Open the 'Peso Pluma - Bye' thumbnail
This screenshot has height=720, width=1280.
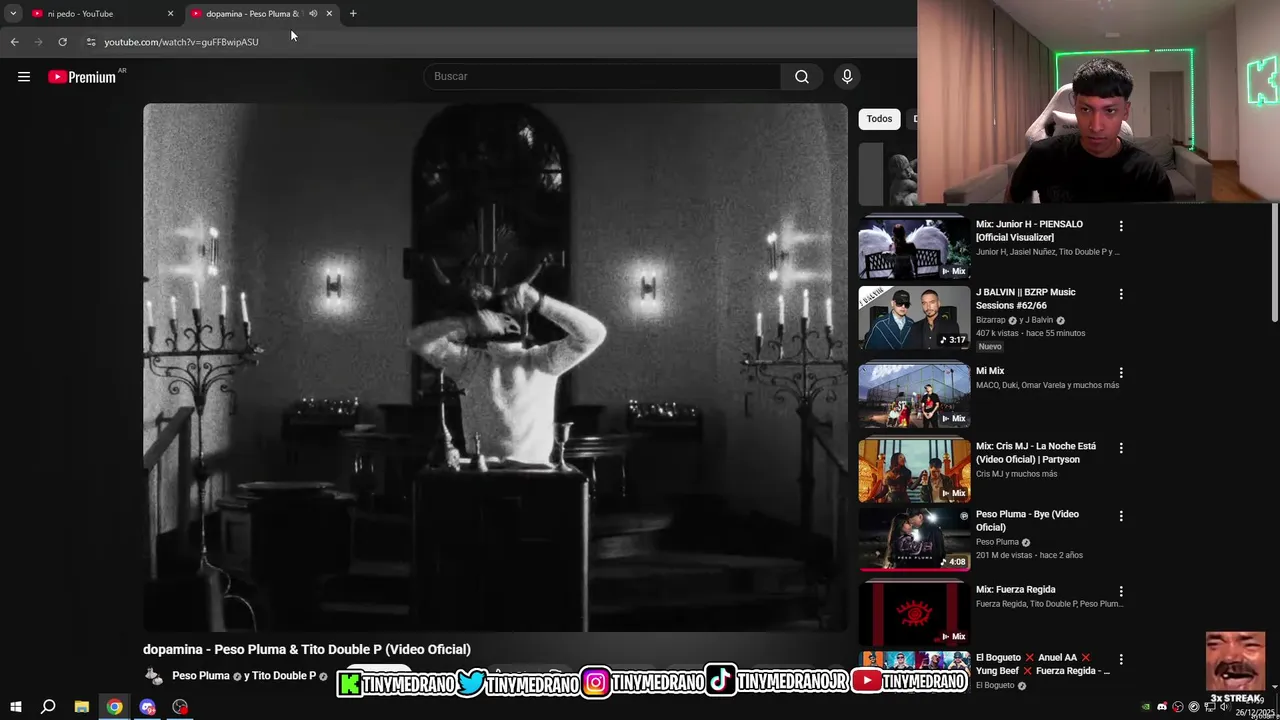914,539
